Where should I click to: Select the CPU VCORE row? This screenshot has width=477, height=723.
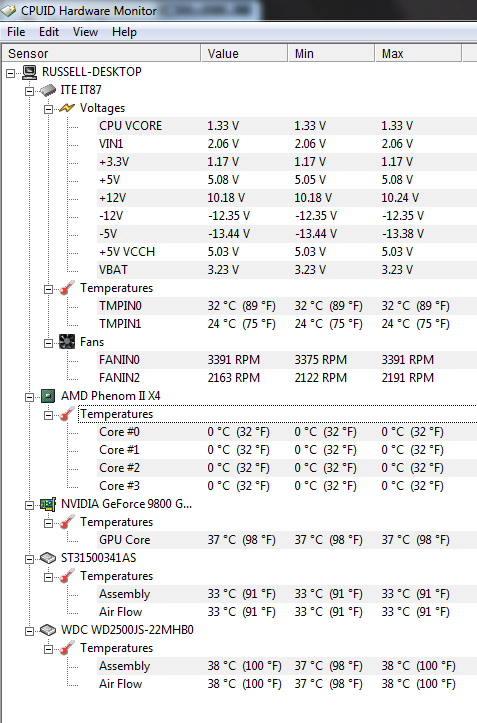coord(286,126)
